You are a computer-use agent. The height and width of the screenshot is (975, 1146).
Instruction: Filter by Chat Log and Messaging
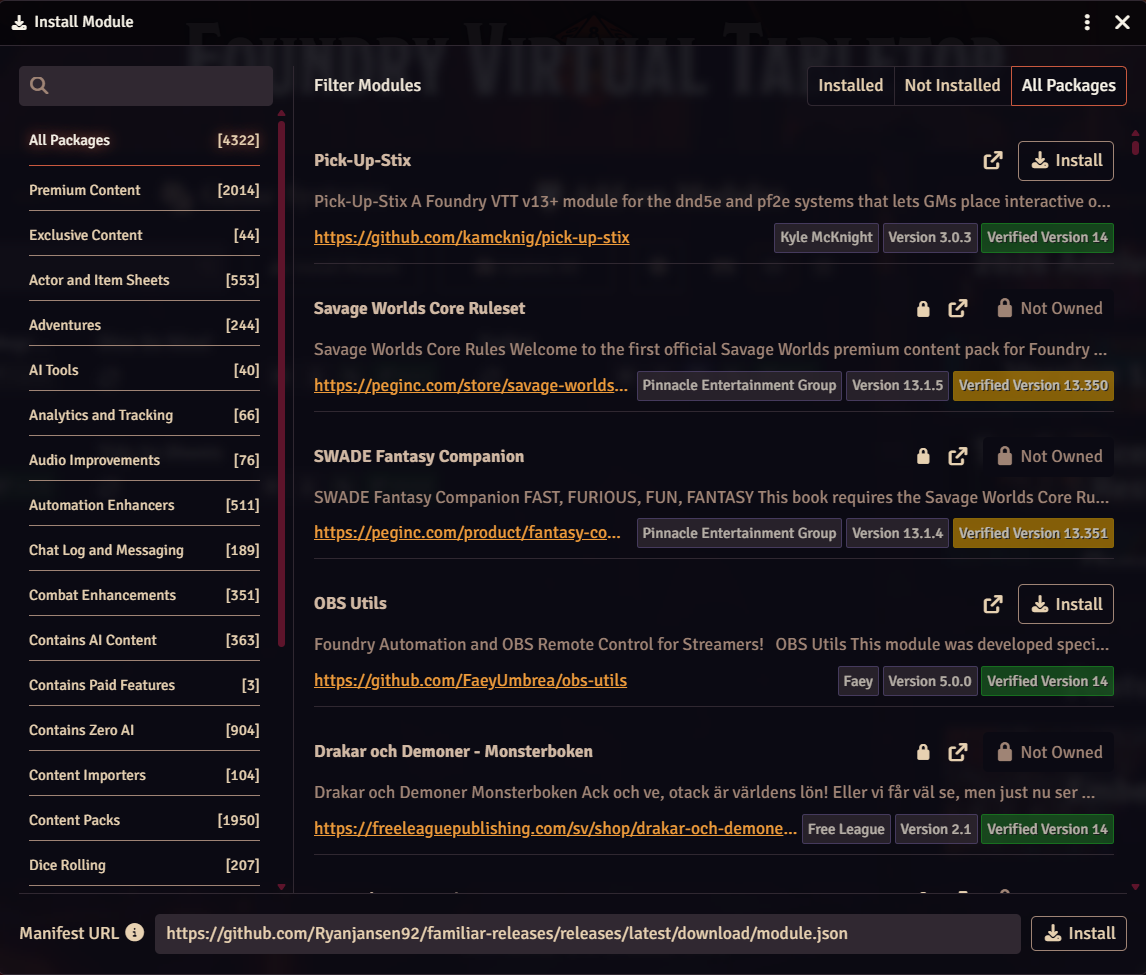(144, 550)
